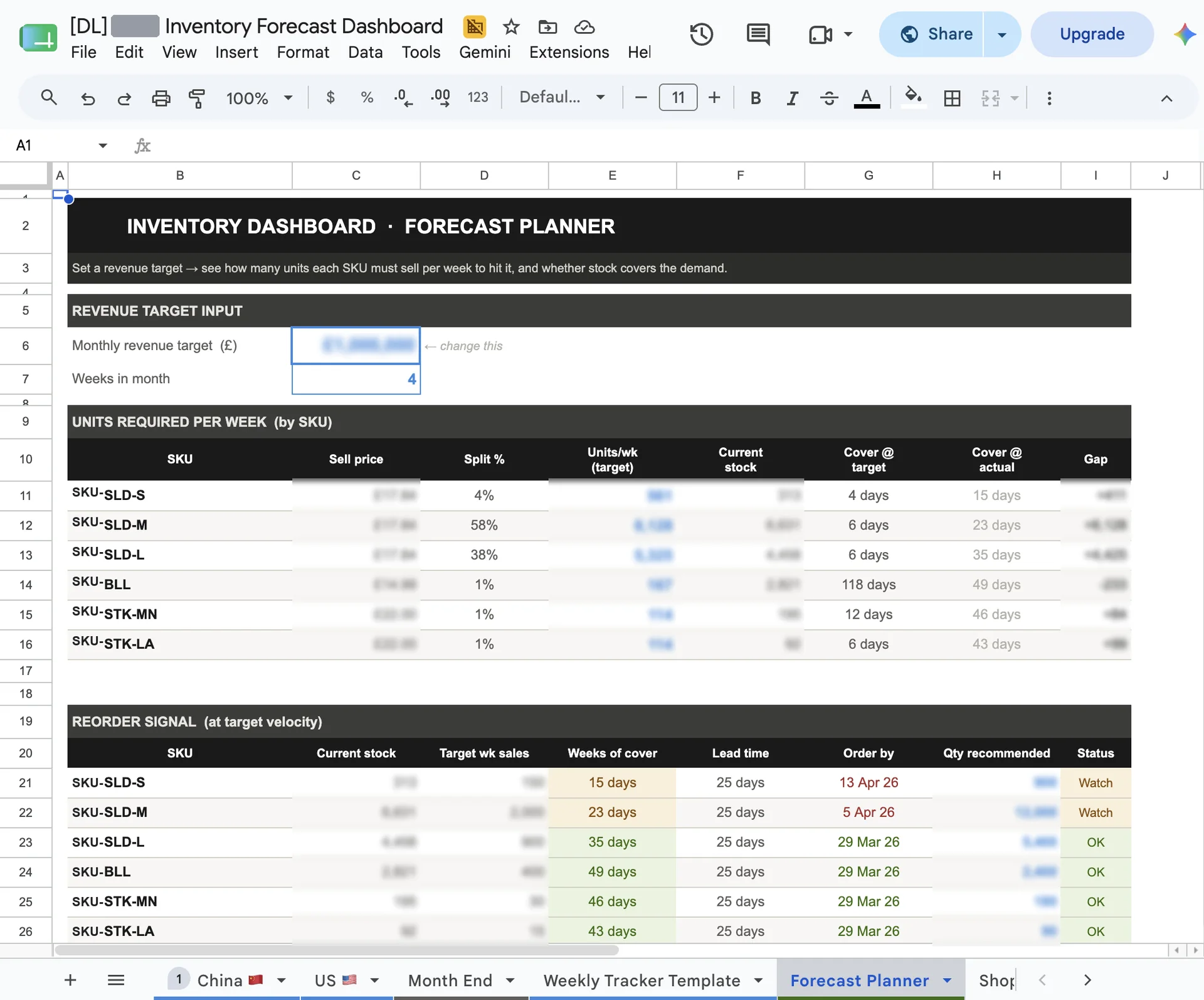Open the font family dropdown
The image size is (1204, 1000).
point(562,98)
